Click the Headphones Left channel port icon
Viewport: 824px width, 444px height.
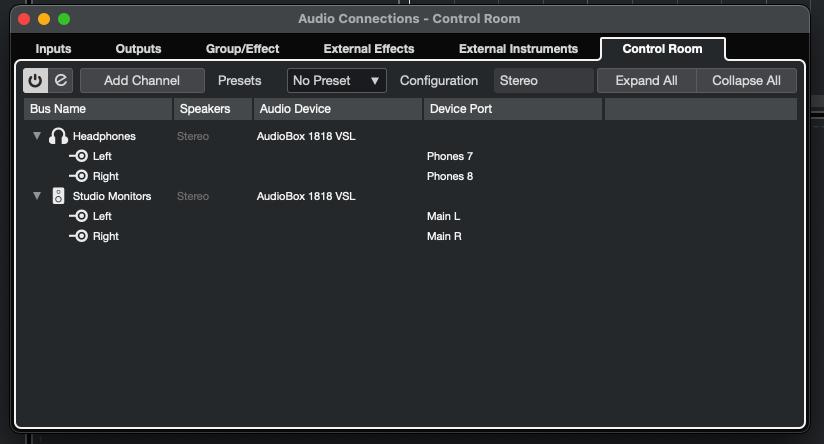(79, 156)
